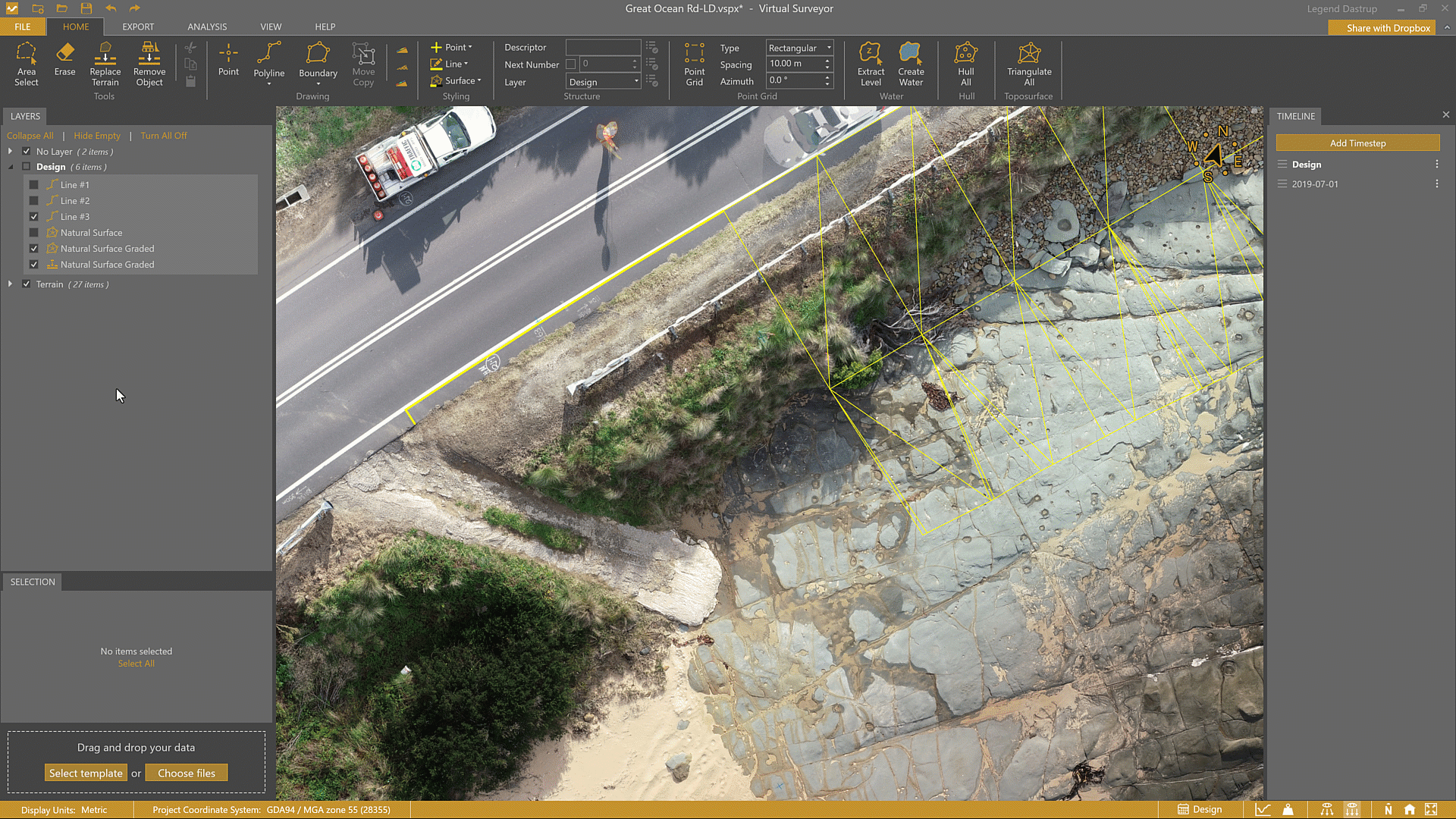Select the Boundary drawing tool
The image size is (1456, 819).
coord(318,61)
